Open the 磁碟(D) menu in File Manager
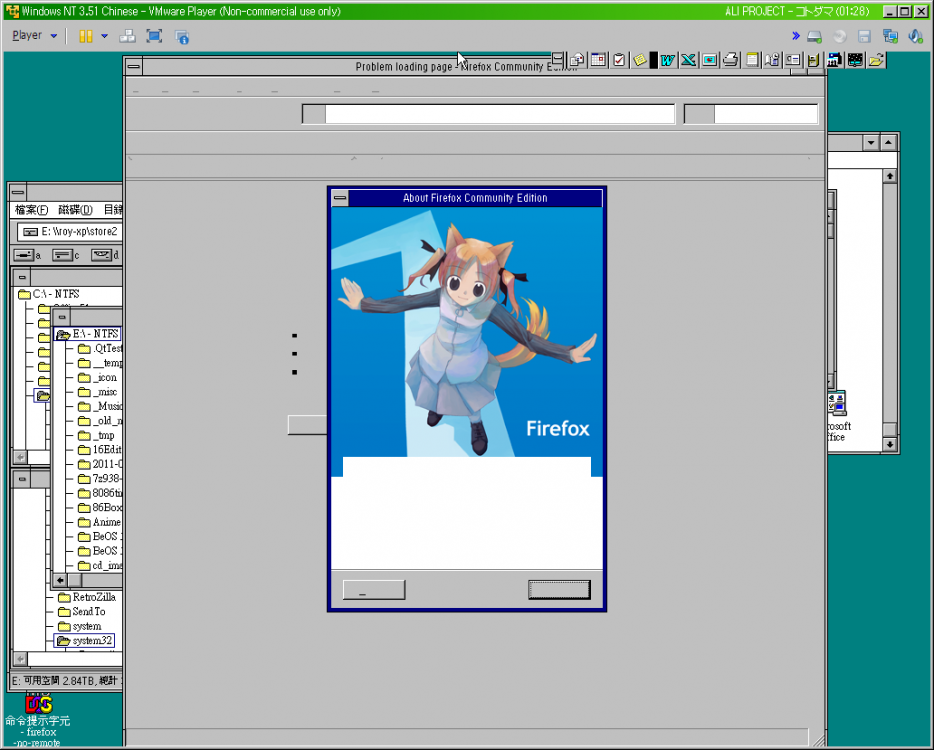 75,210
